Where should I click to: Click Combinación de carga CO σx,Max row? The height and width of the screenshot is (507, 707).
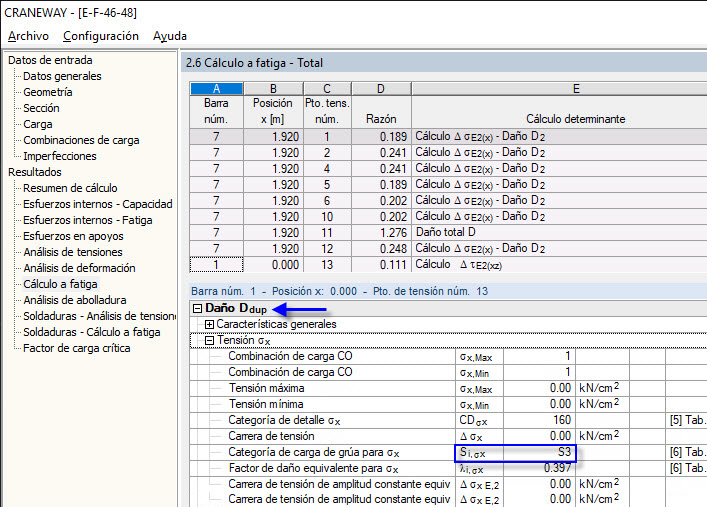click(x=449, y=356)
